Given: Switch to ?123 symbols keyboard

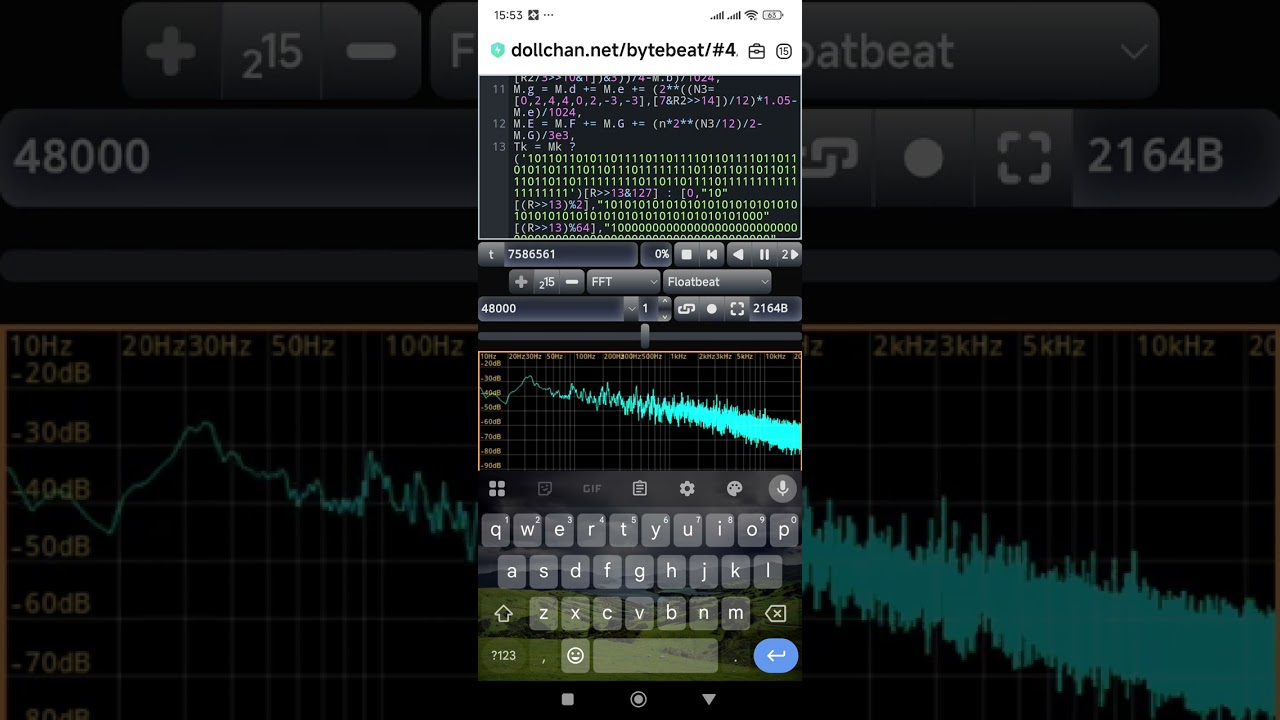Looking at the screenshot, I should tap(503, 656).
